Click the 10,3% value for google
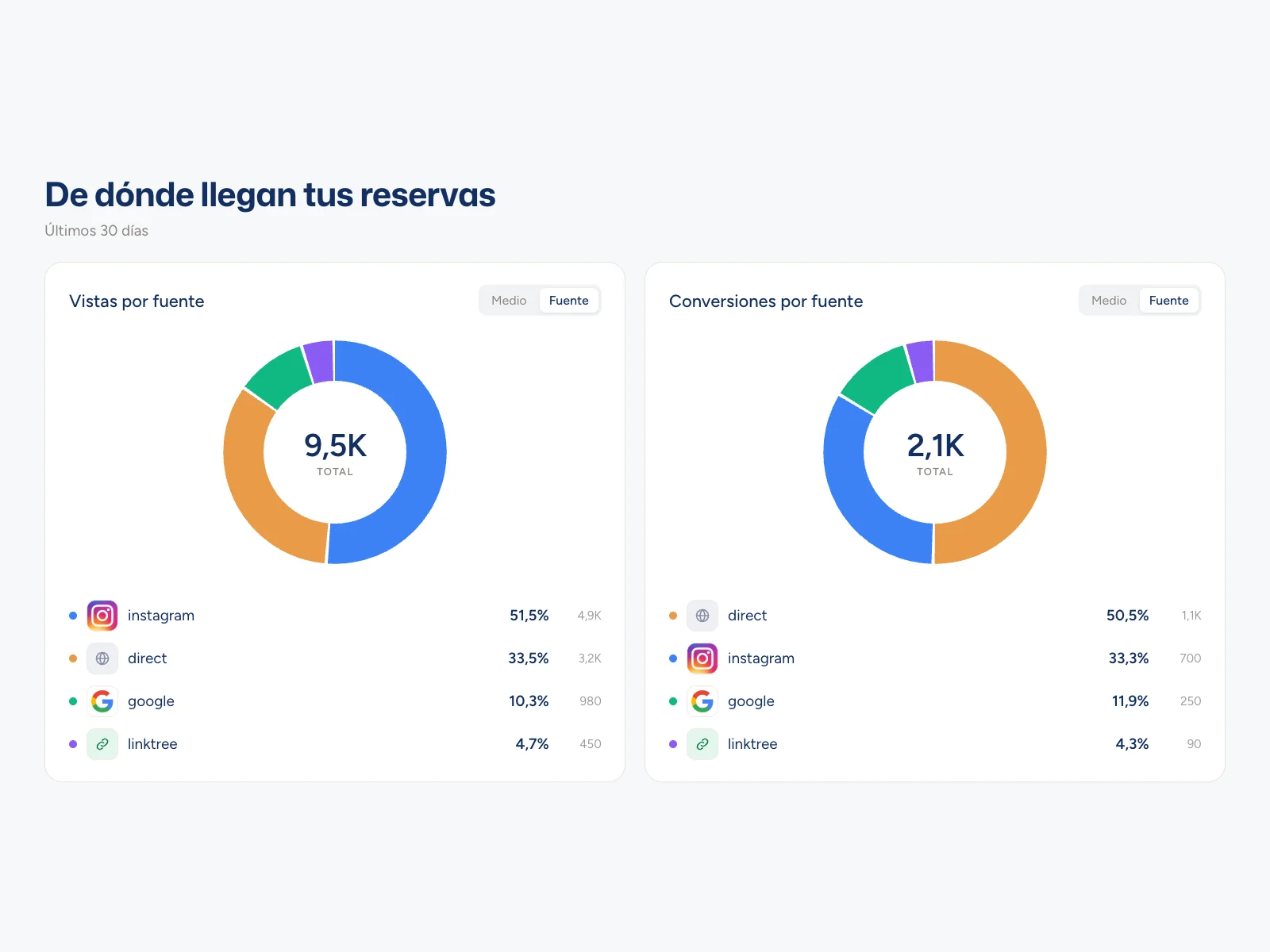1270x952 pixels. (529, 701)
